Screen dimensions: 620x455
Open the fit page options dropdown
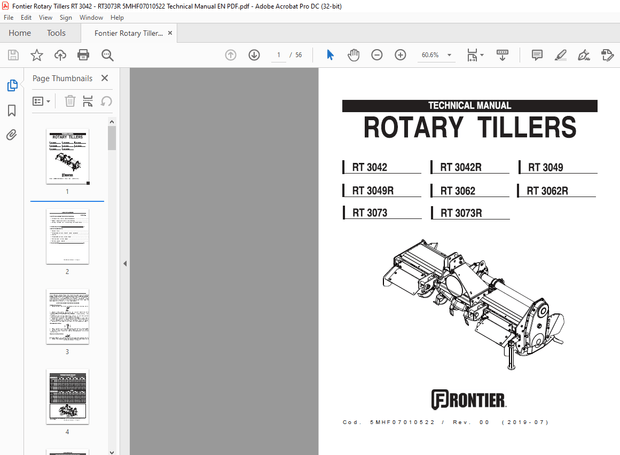tap(475, 55)
